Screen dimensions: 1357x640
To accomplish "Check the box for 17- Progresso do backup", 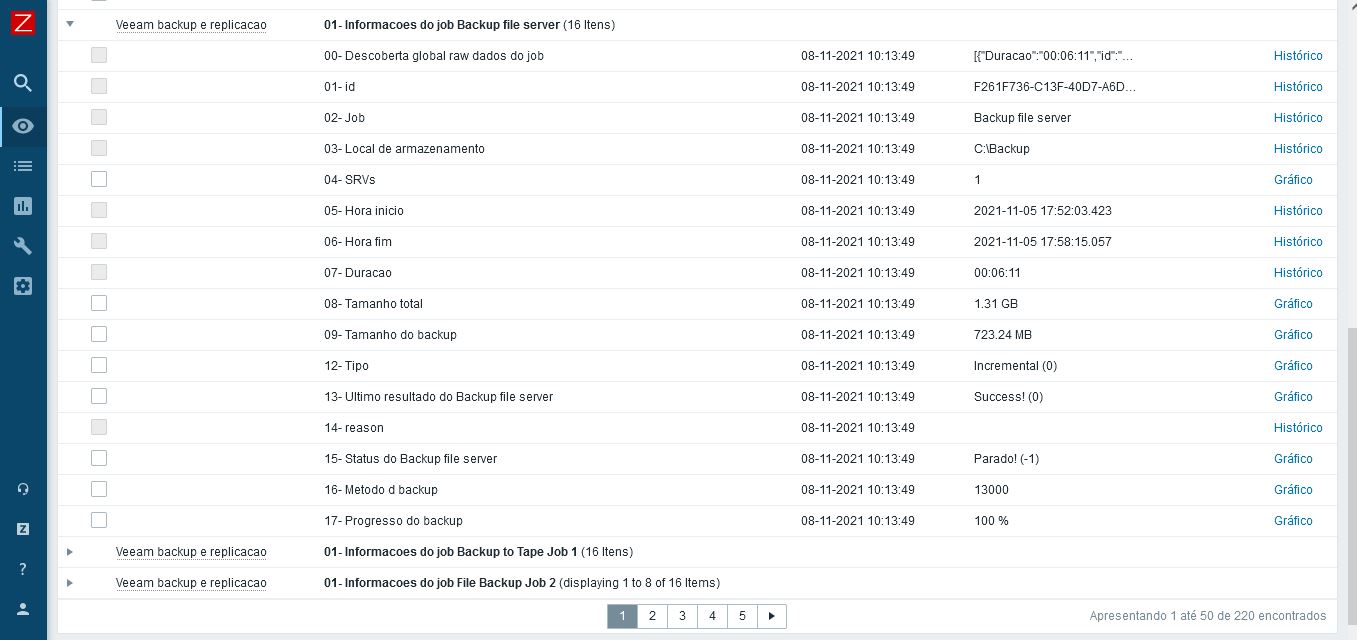I will 99,520.
